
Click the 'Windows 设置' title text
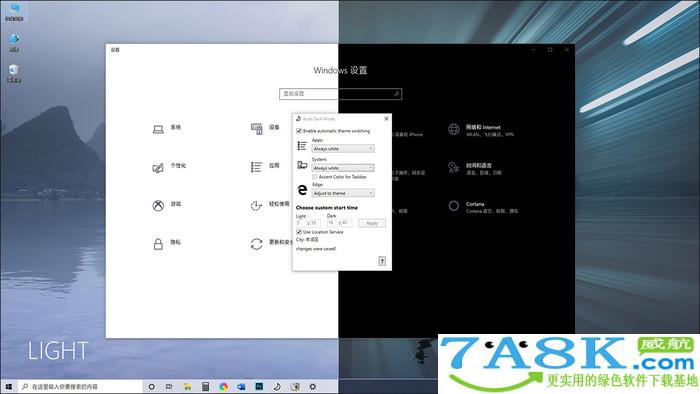[340, 71]
